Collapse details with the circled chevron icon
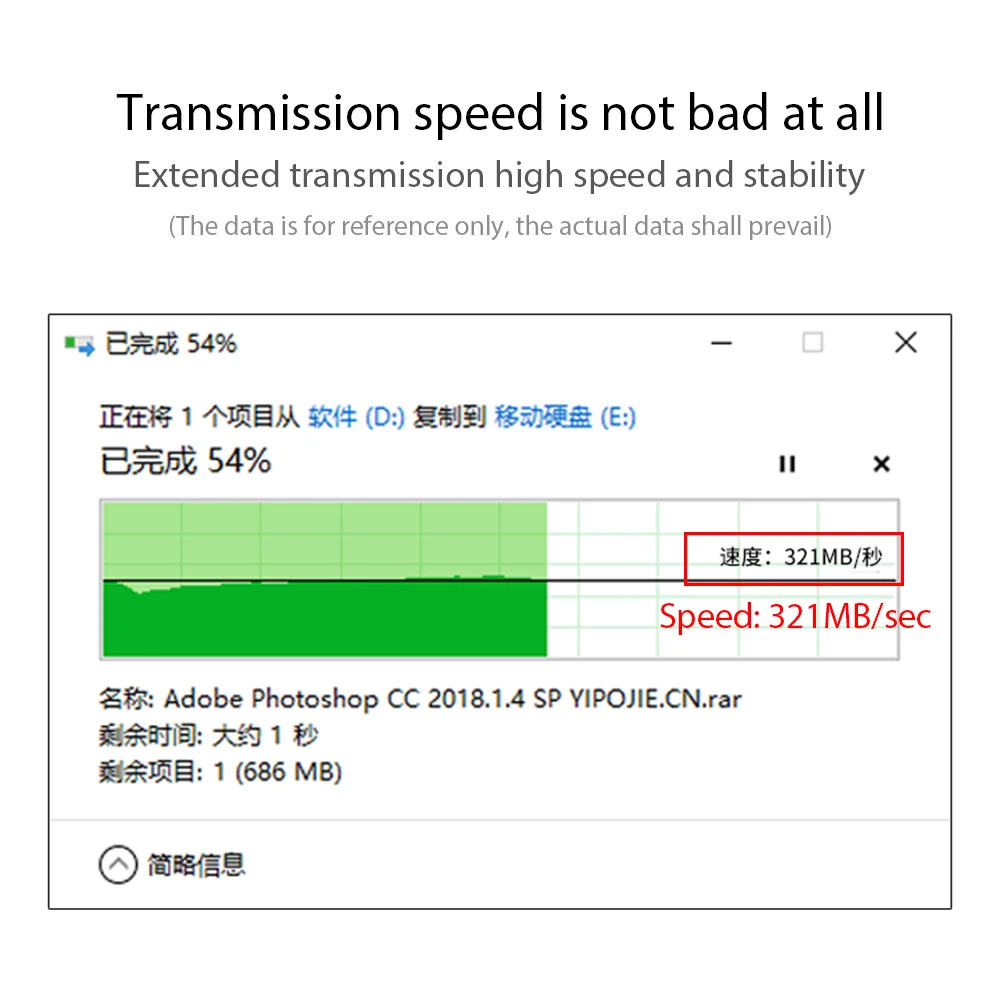Screen dimensions: 1000x1000 click(x=118, y=865)
